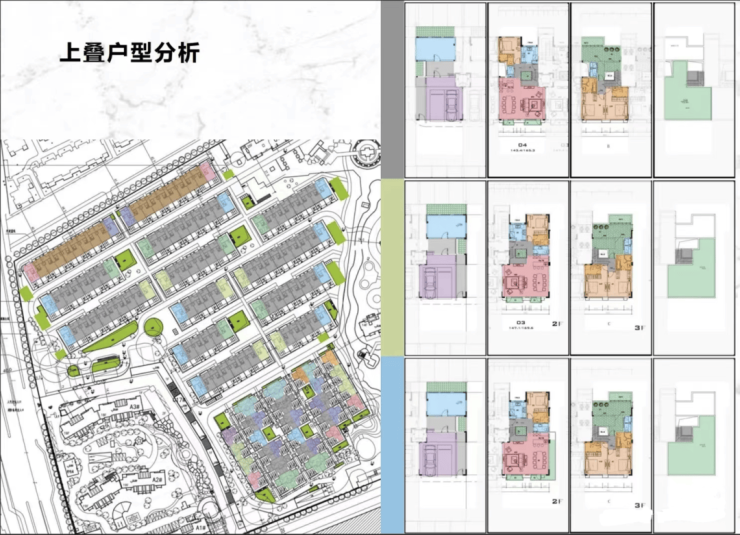Click the round green circle in site plan

153,327
